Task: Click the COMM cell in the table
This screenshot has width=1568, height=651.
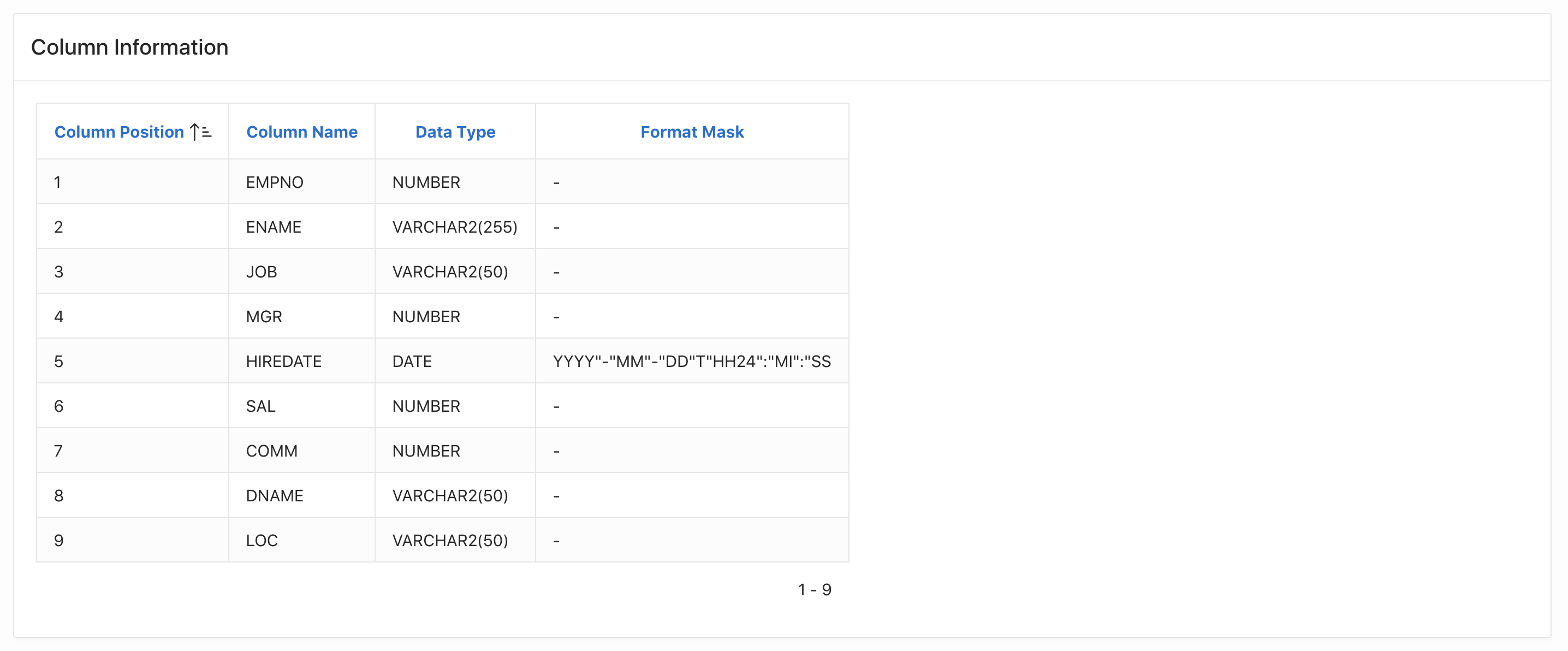Action: pos(271,451)
